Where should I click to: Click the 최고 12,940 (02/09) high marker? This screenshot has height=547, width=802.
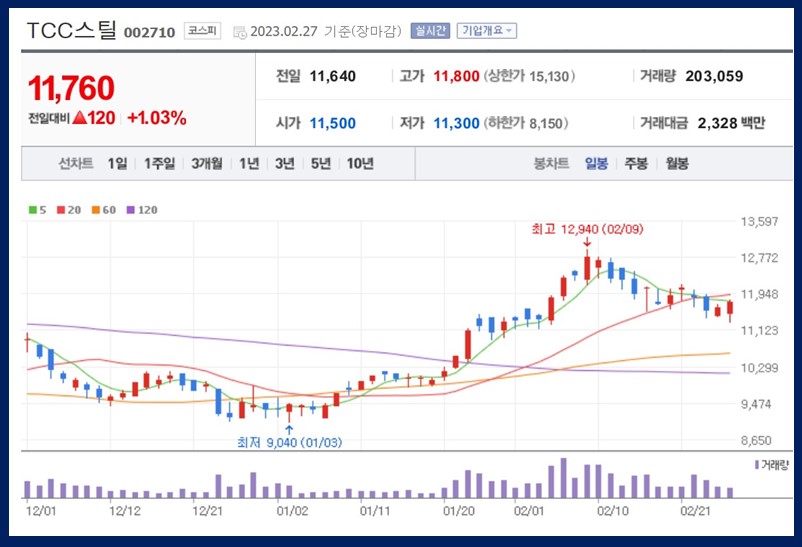point(587,229)
